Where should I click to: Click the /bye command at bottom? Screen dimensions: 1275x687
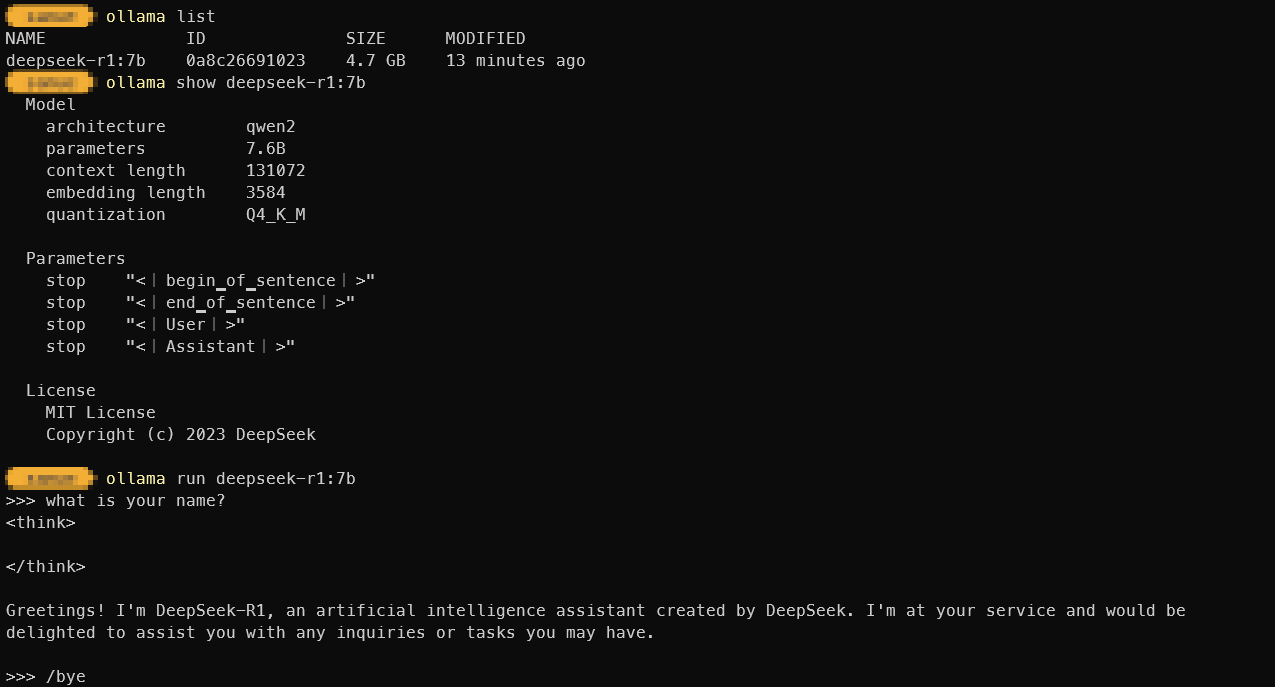pos(65,676)
